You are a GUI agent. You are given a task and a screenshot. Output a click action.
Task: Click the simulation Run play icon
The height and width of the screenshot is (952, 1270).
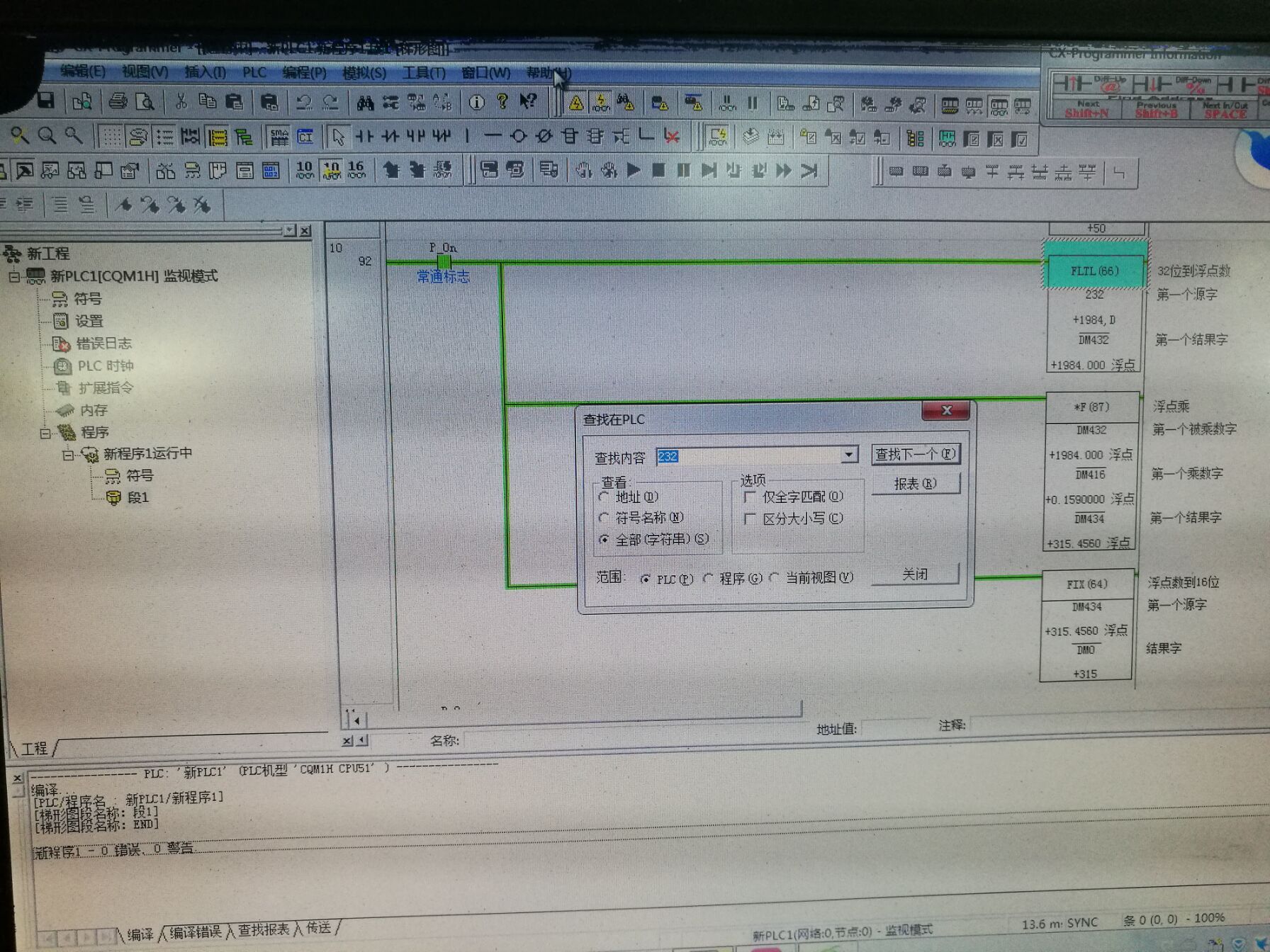tap(634, 170)
